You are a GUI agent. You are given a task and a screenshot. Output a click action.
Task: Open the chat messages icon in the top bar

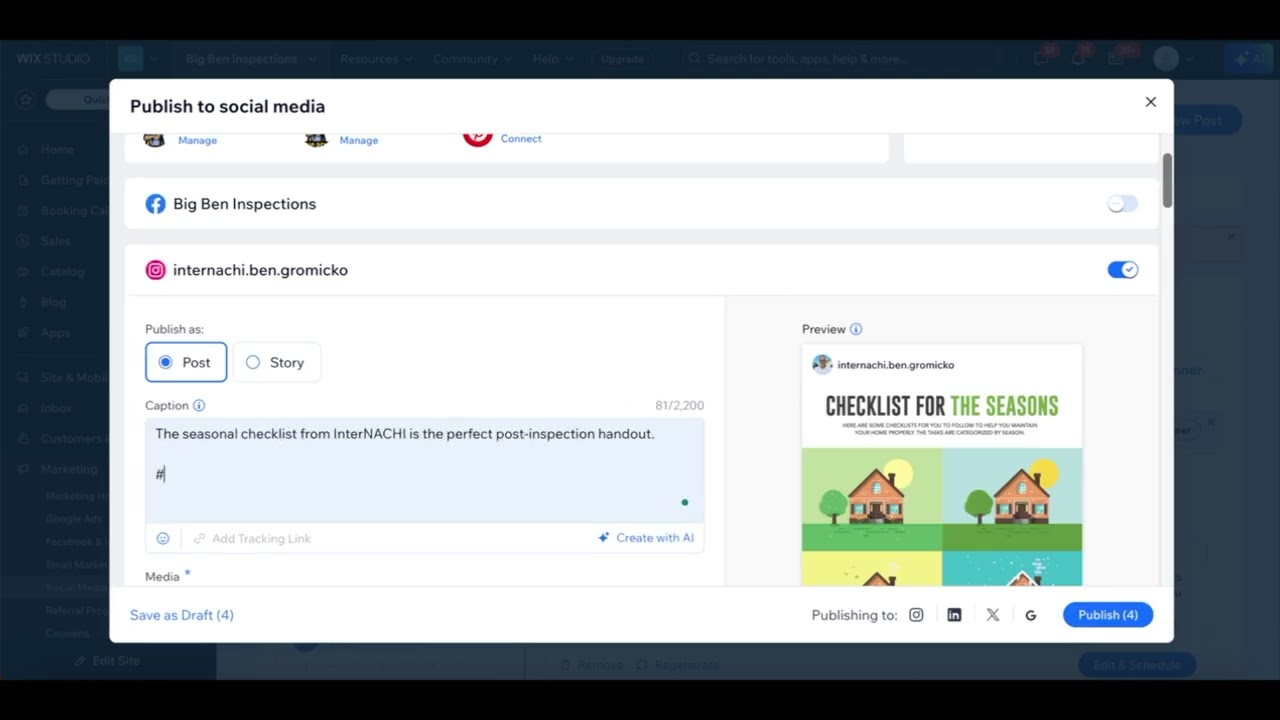pos(1041,59)
